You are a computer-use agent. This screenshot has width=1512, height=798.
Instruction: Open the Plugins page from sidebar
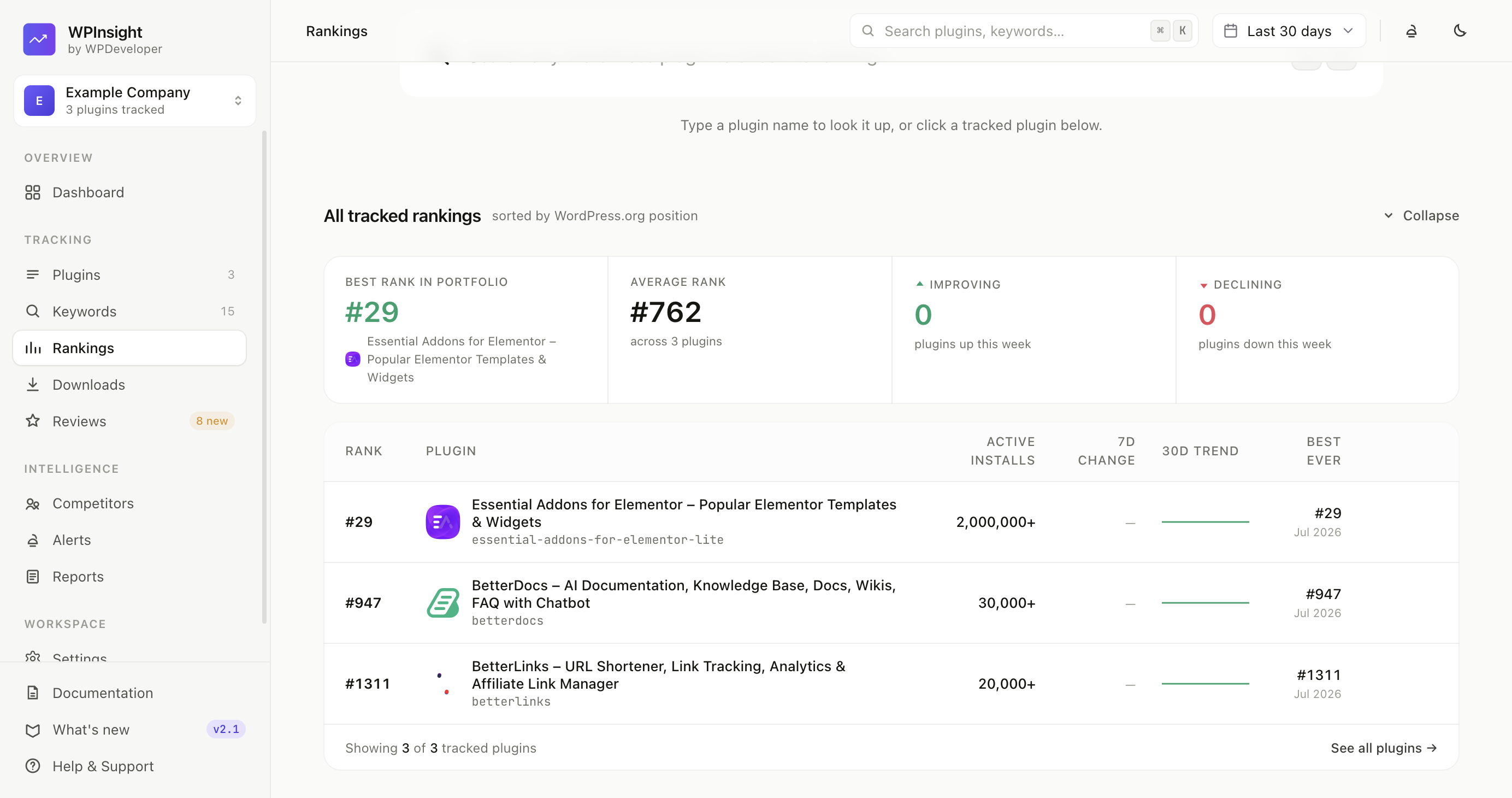tap(129, 275)
